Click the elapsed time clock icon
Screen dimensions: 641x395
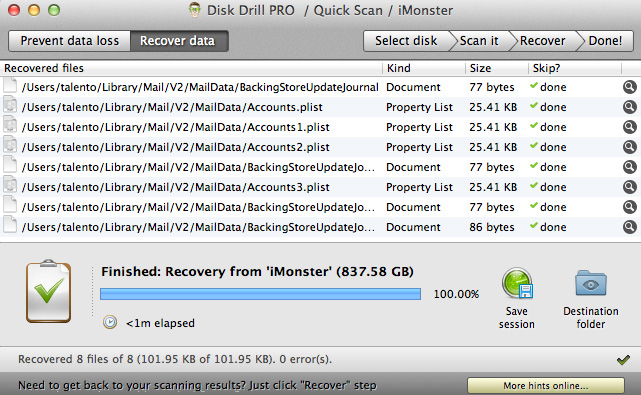click(x=110, y=323)
